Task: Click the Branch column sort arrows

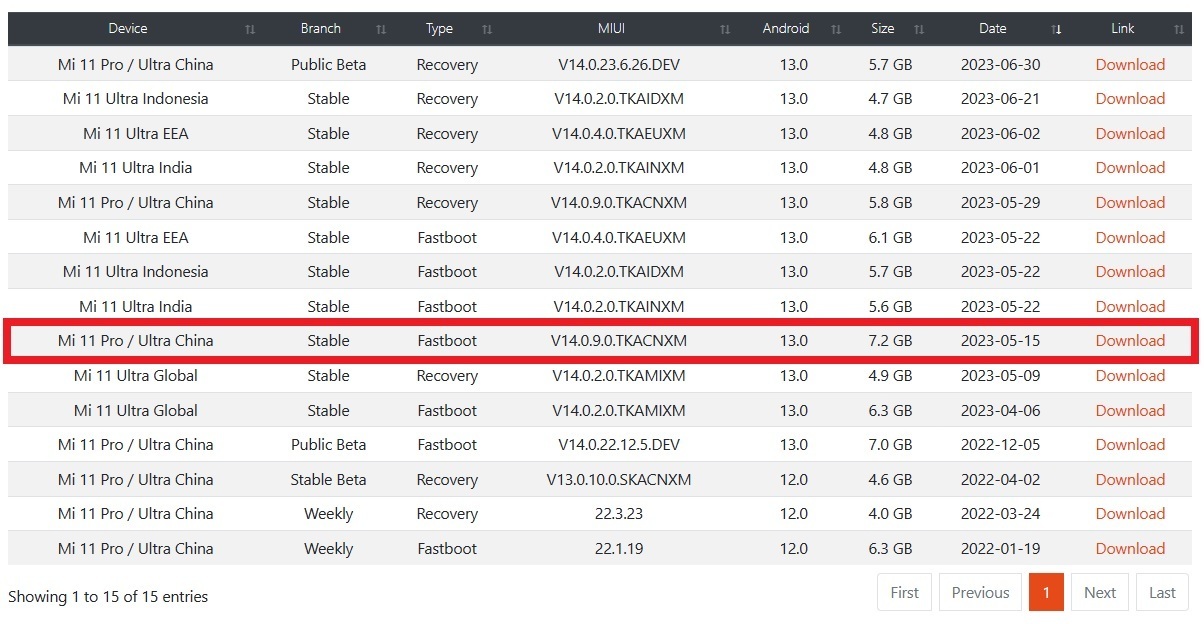Action: click(381, 29)
